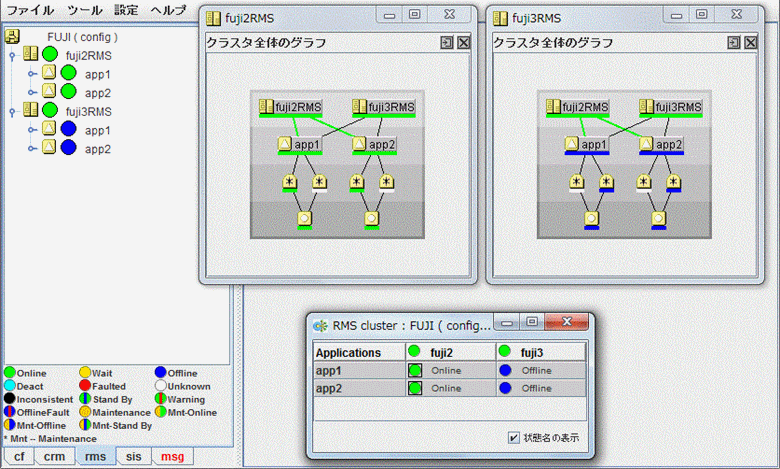This screenshot has width=780, height=469.
Task: Click the Faulted red legend swatch
Action: [85, 385]
